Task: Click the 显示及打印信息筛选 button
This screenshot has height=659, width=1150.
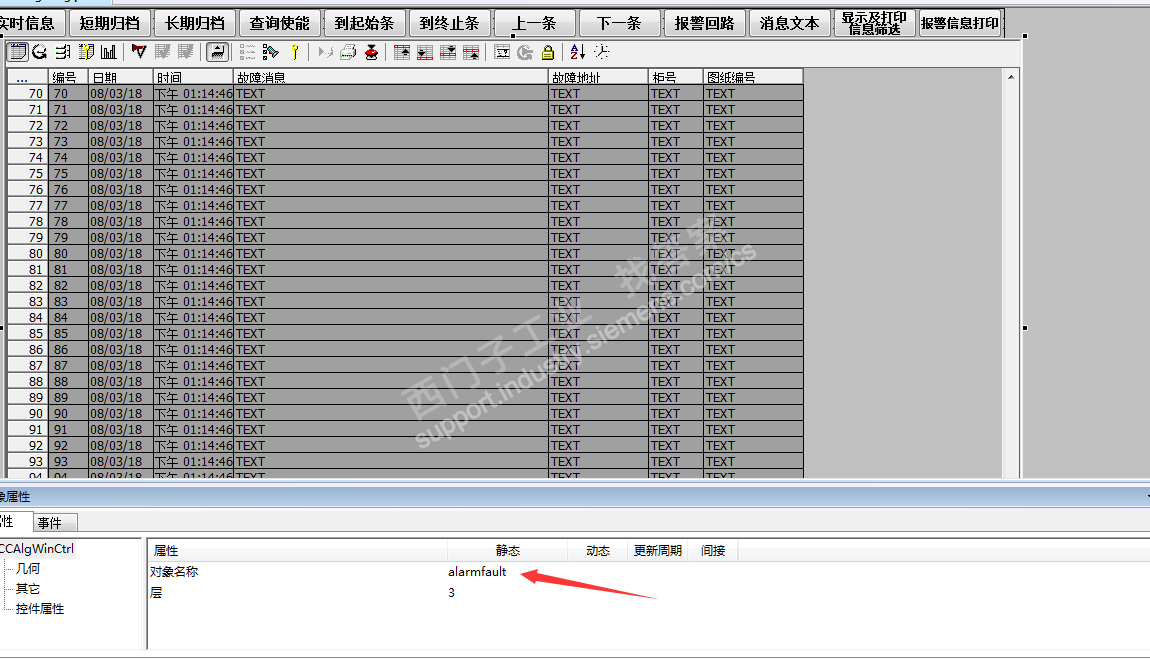Action: pos(874,23)
